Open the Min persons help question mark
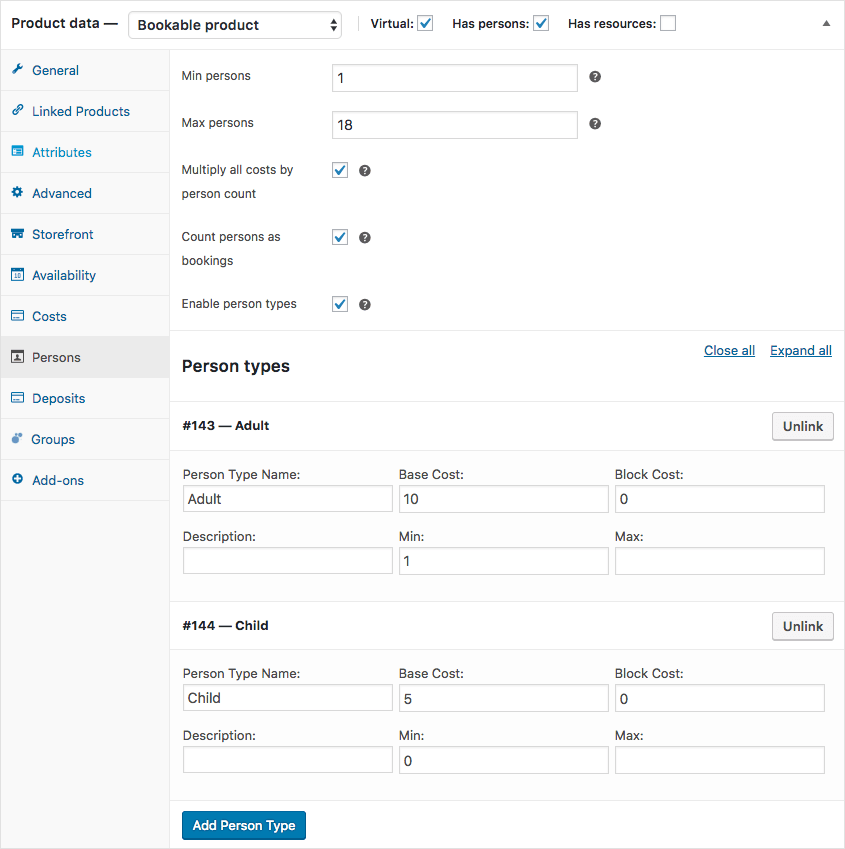The image size is (845, 849). 594,76
